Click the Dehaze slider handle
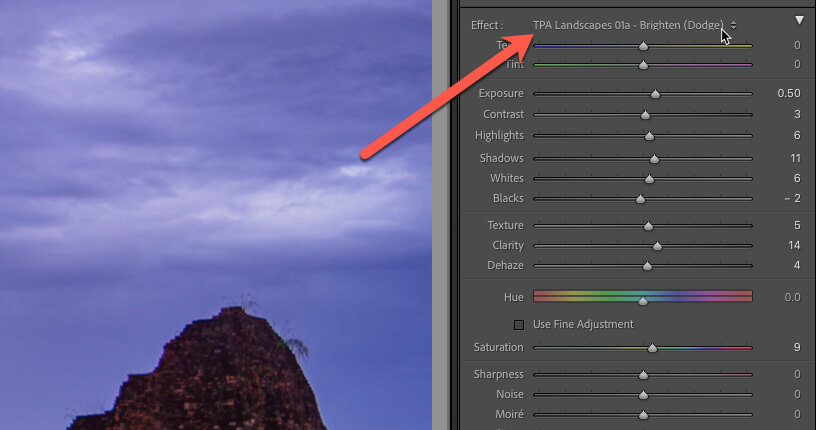Image resolution: width=816 pixels, height=430 pixels. coord(647,266)
